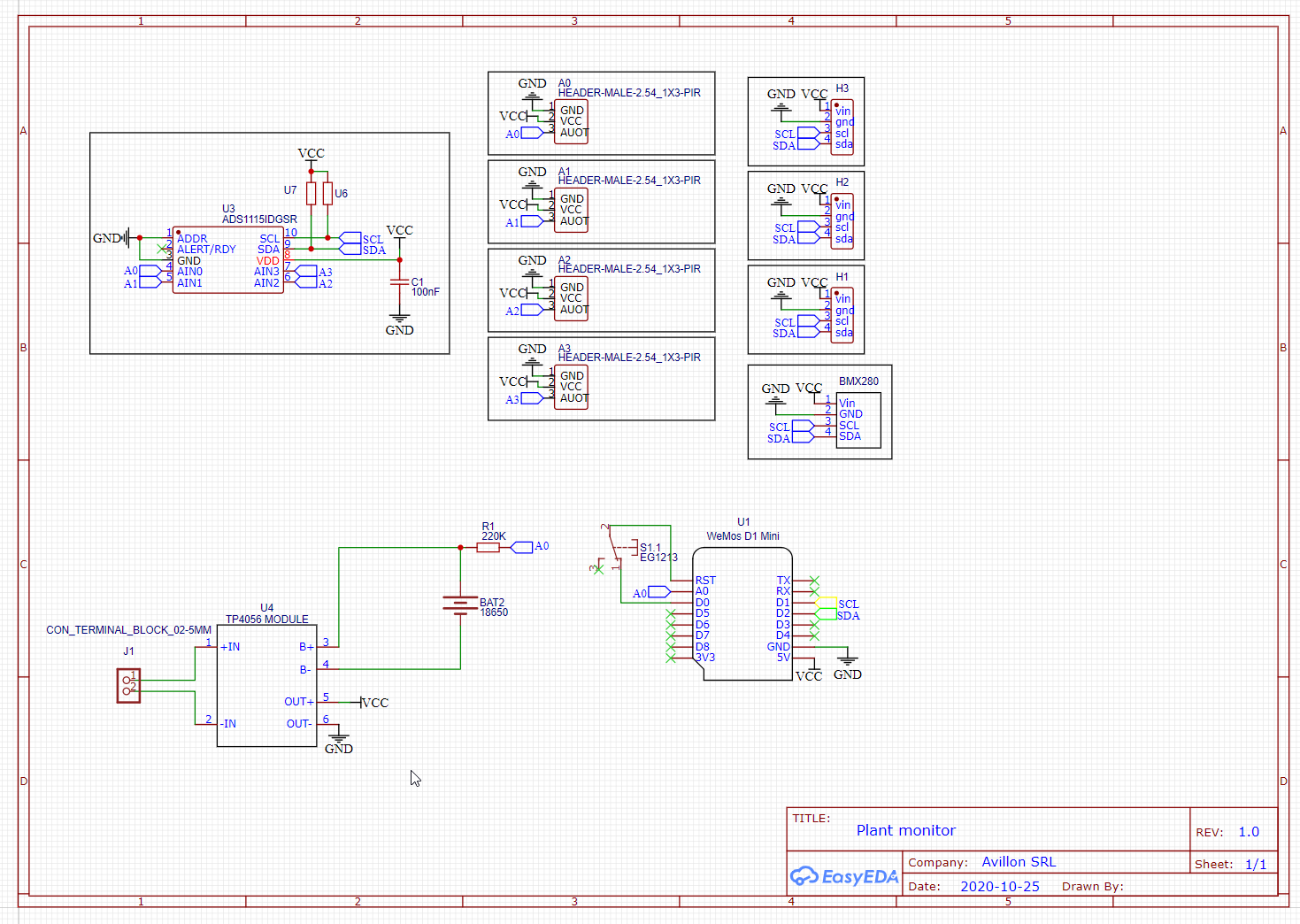1300x924 pixels.
Task: Select the TP4056 MODULE U4 box
Action: pos(266,686)
